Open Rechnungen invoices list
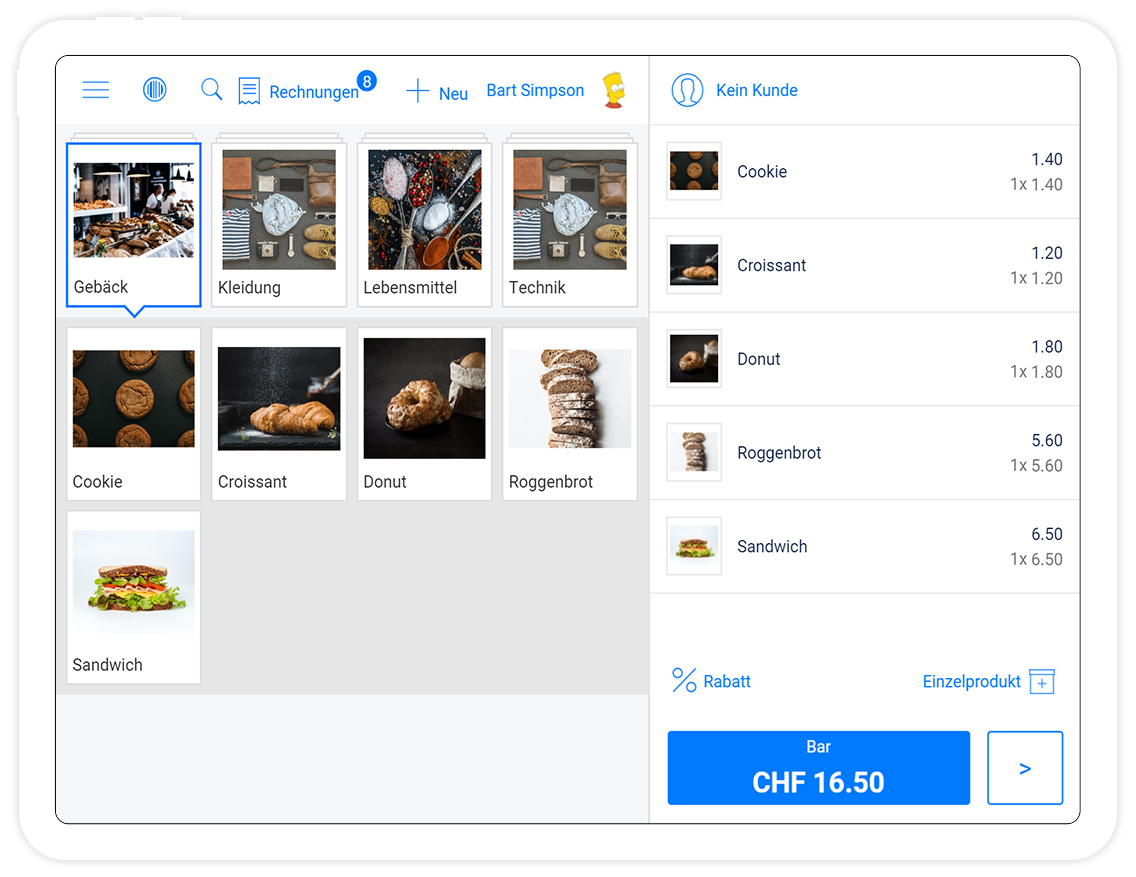The height and width of the screenshot is (877, 1136). point(299,92)
